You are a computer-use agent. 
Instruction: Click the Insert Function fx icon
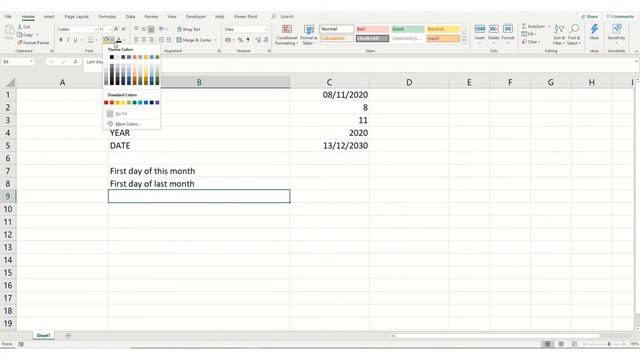pos(76,62)
